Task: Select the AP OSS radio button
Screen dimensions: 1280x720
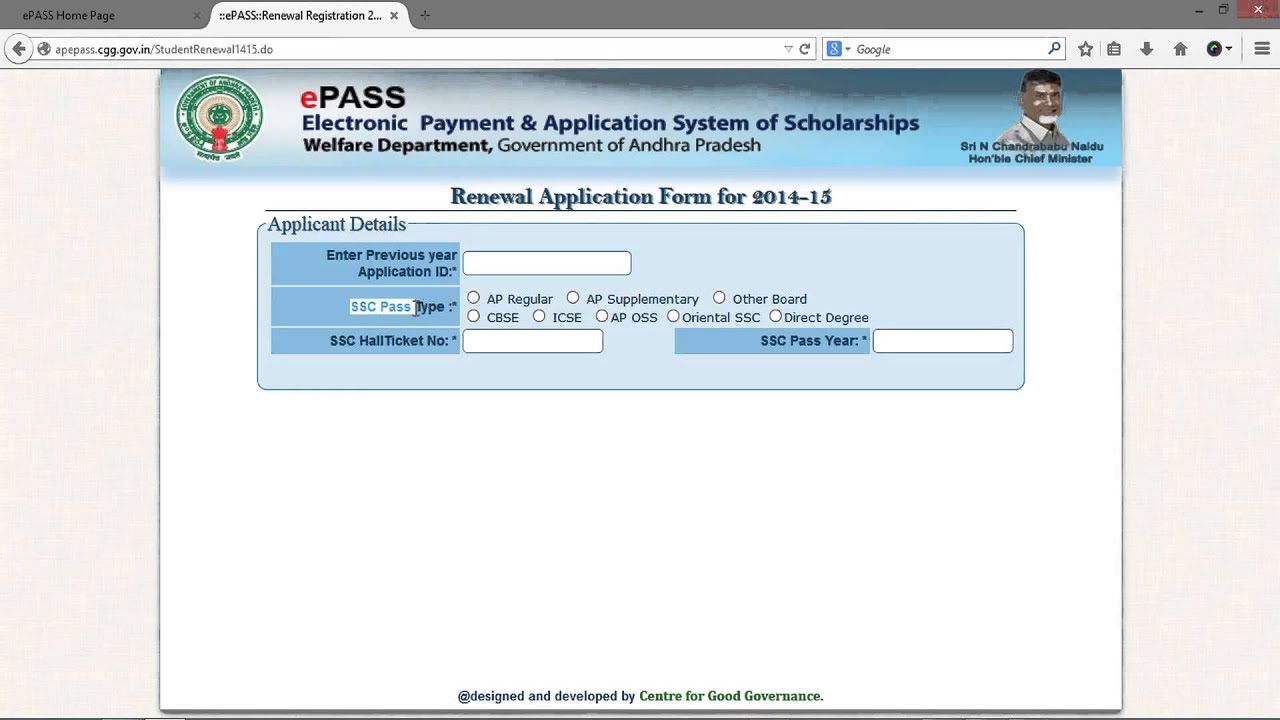Action: pyautogui.click(x=601, y=316)
